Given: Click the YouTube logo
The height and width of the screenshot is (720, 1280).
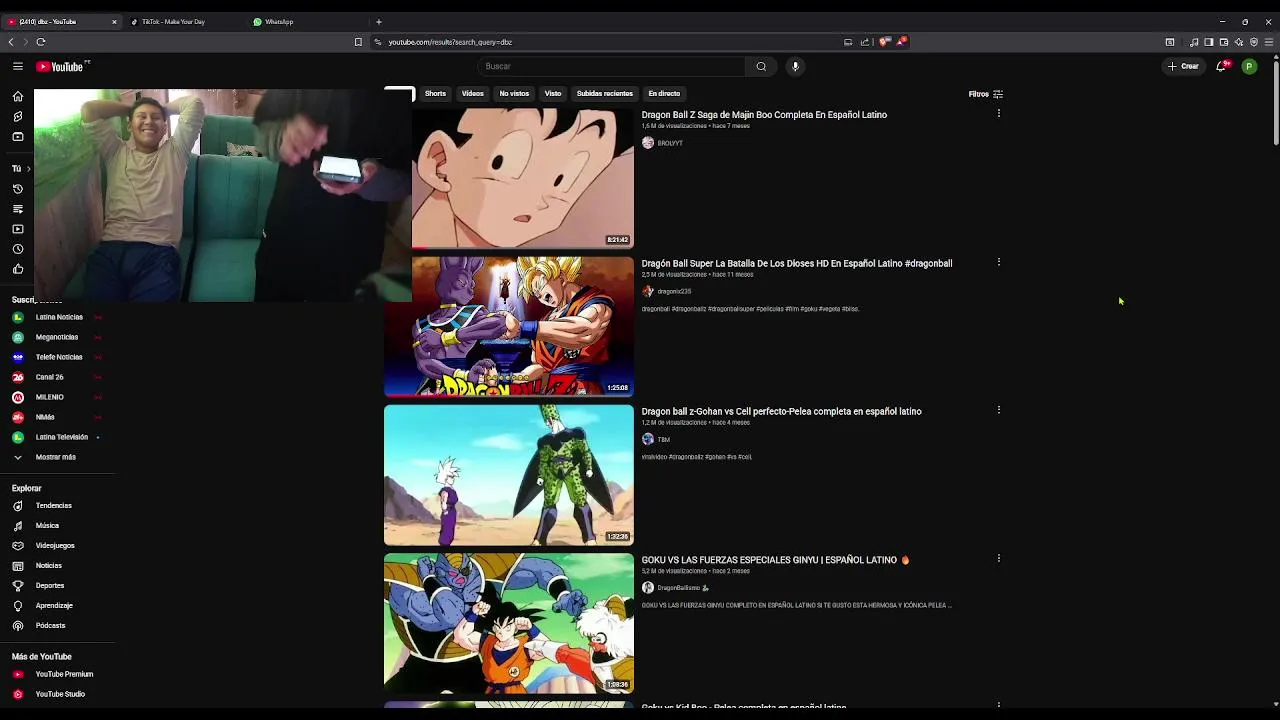Looking at the screenshot, I should [61, 66].
